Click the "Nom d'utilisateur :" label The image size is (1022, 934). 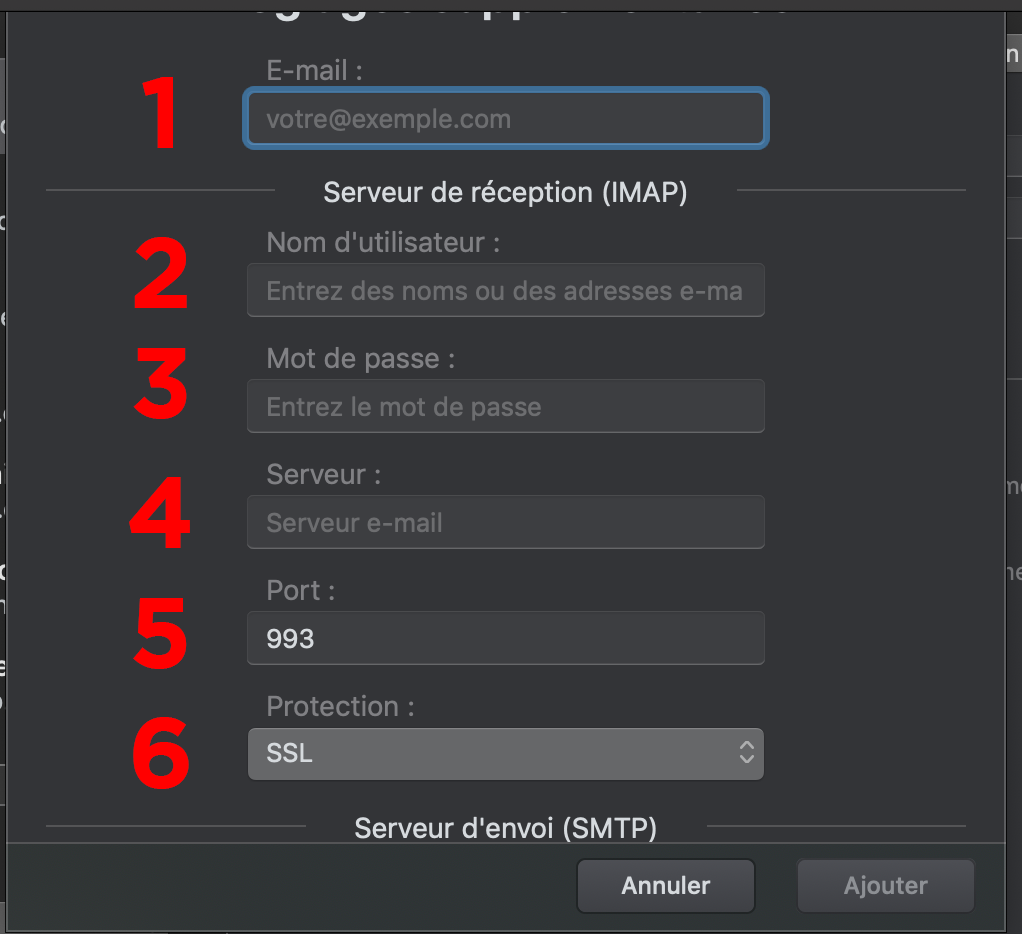click(x=383, y=242)
